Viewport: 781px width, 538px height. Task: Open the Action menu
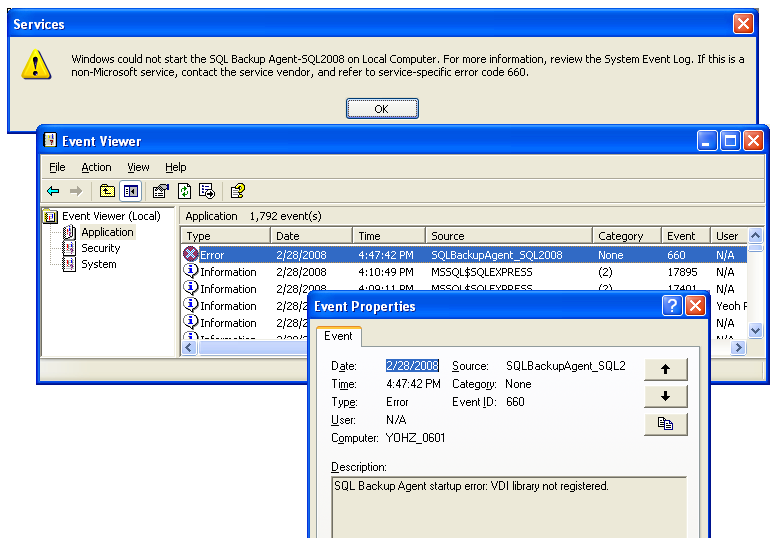click(x=96, y=167)
